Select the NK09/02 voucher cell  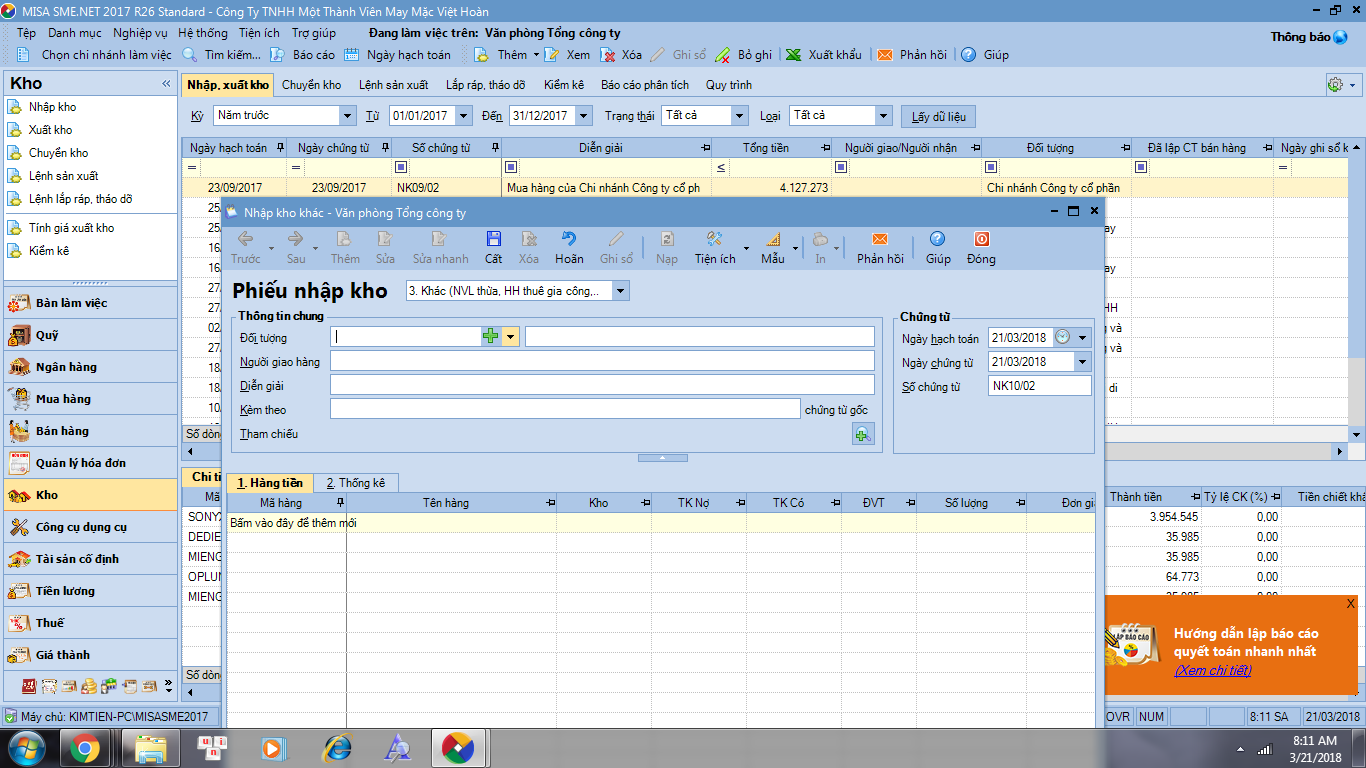pyautogui.click(x=446, y=187)
